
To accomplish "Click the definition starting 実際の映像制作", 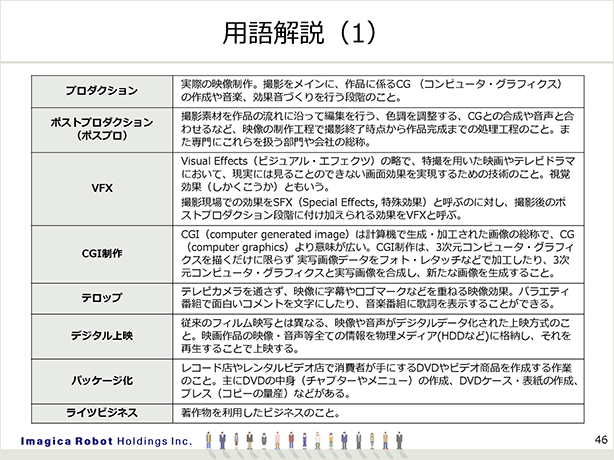I will [x=371, y=91].
